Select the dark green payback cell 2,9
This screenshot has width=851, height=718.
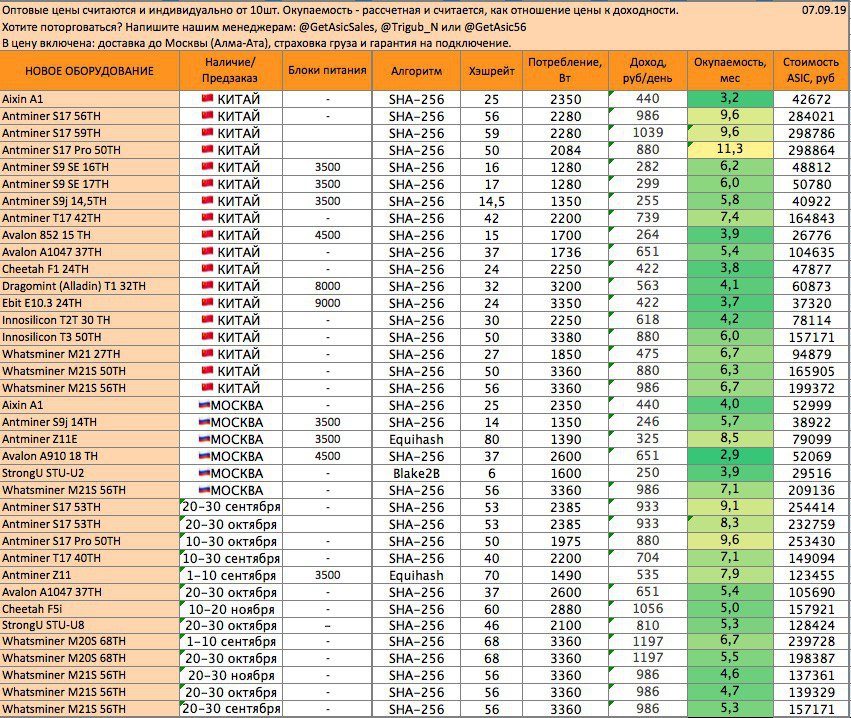coord(730,455)
